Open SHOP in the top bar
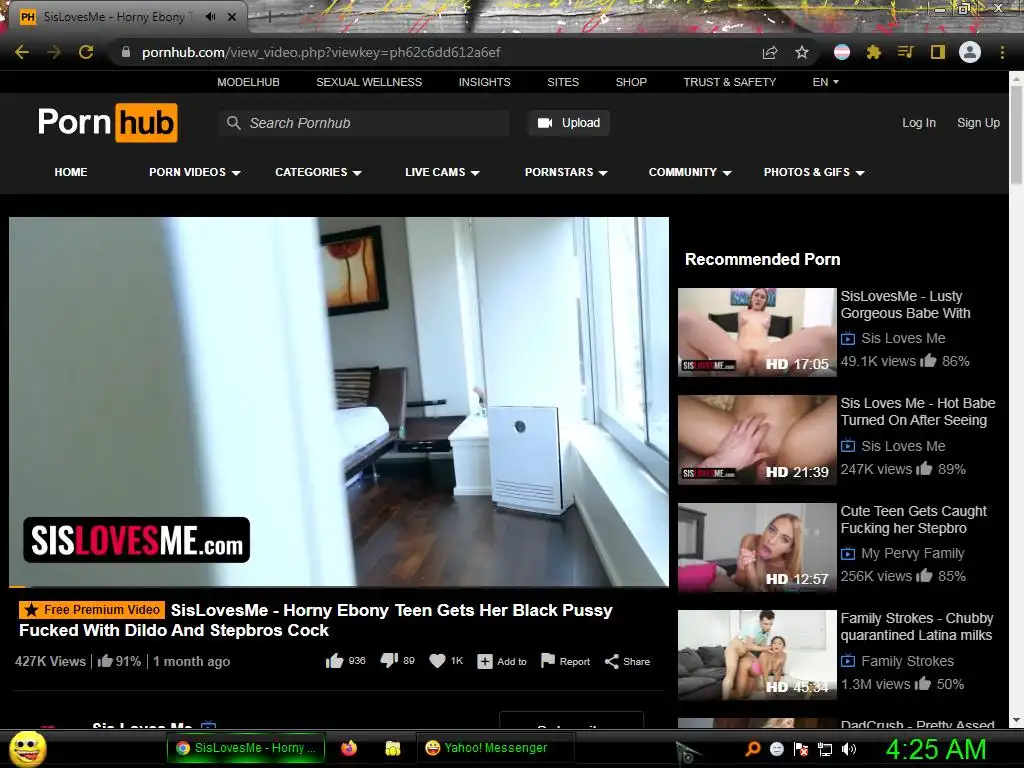The image size is (1024, 768). click(631, 82)
